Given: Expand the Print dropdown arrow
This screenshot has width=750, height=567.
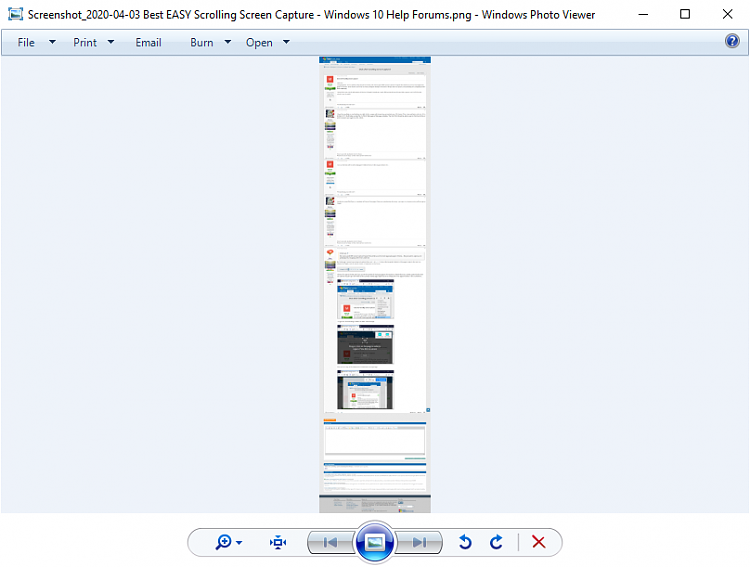Looking at the screenshot, I should click(110, 42).
